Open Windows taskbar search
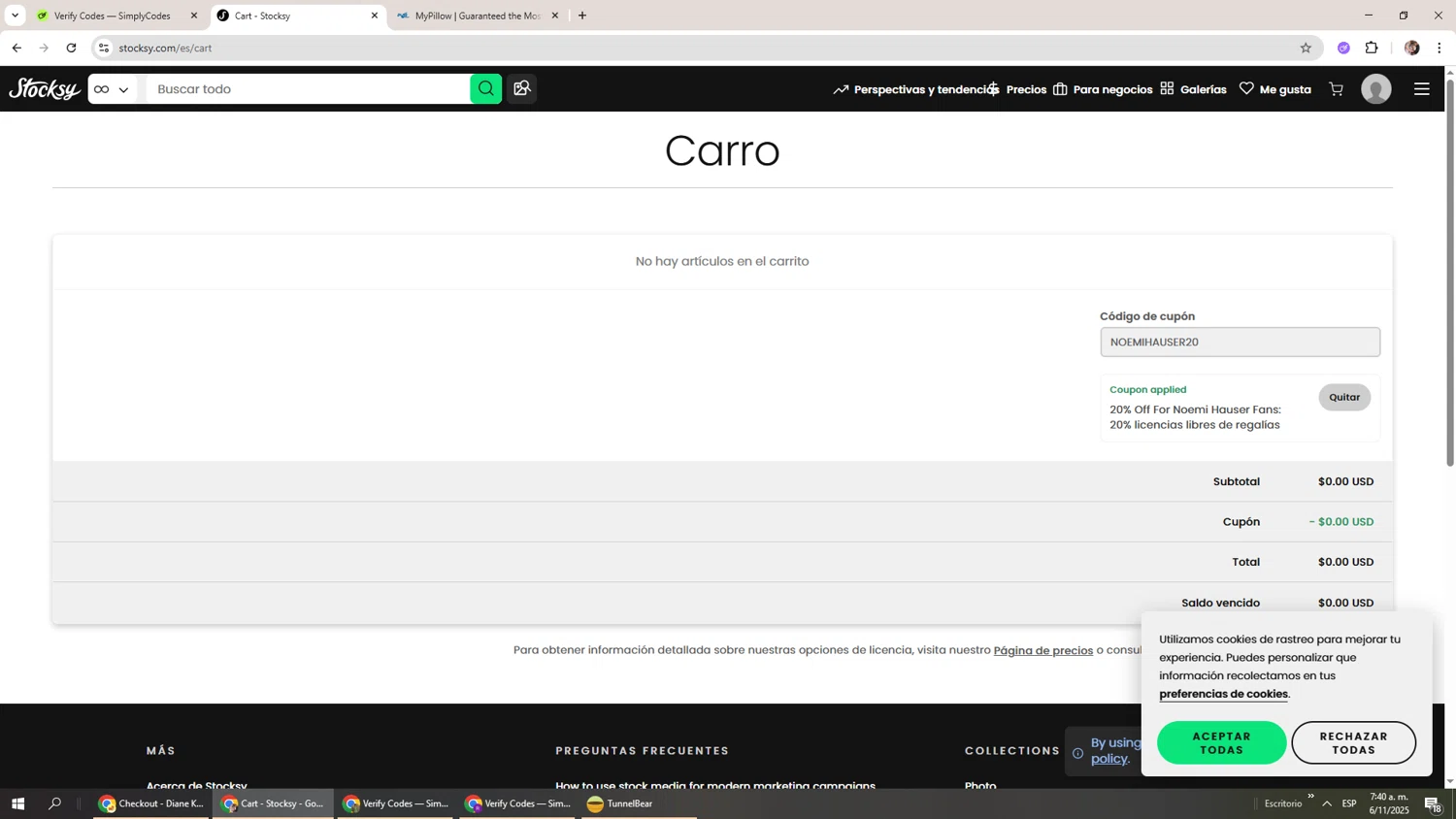The width and height of the screenshot is (1456, 819). (x=55, y=803)
